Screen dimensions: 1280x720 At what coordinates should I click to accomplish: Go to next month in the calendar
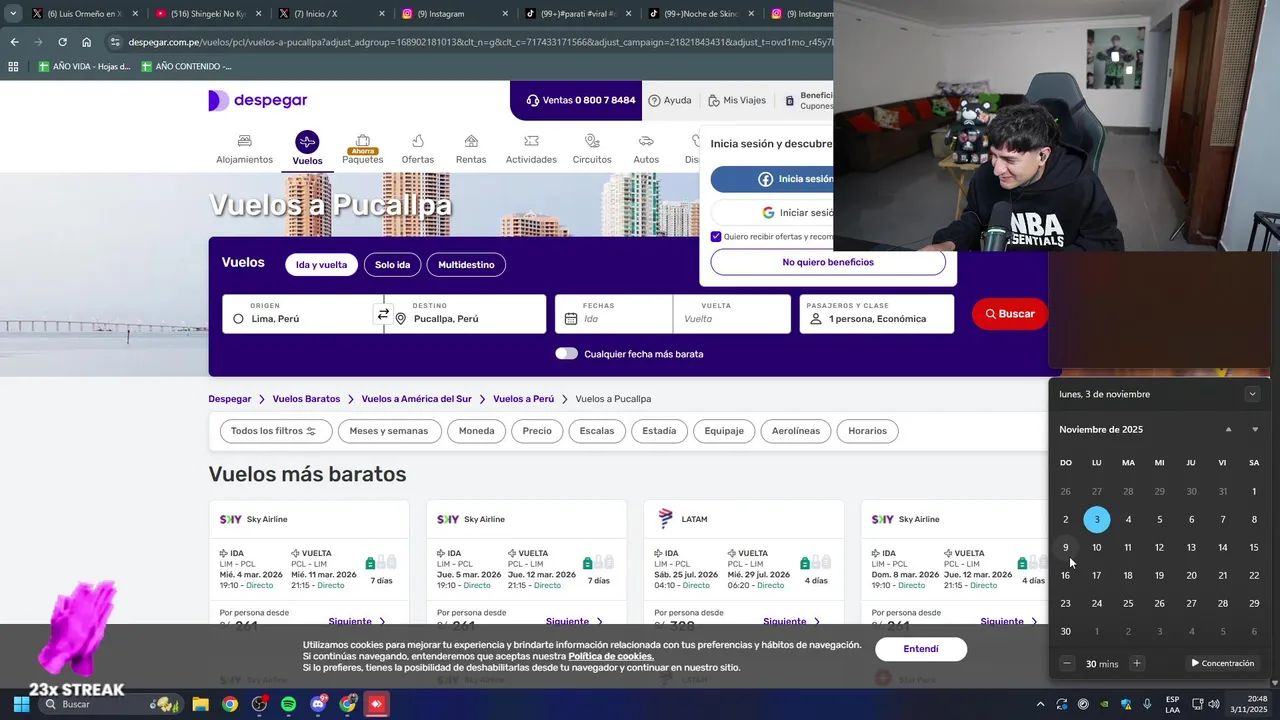1255,430
